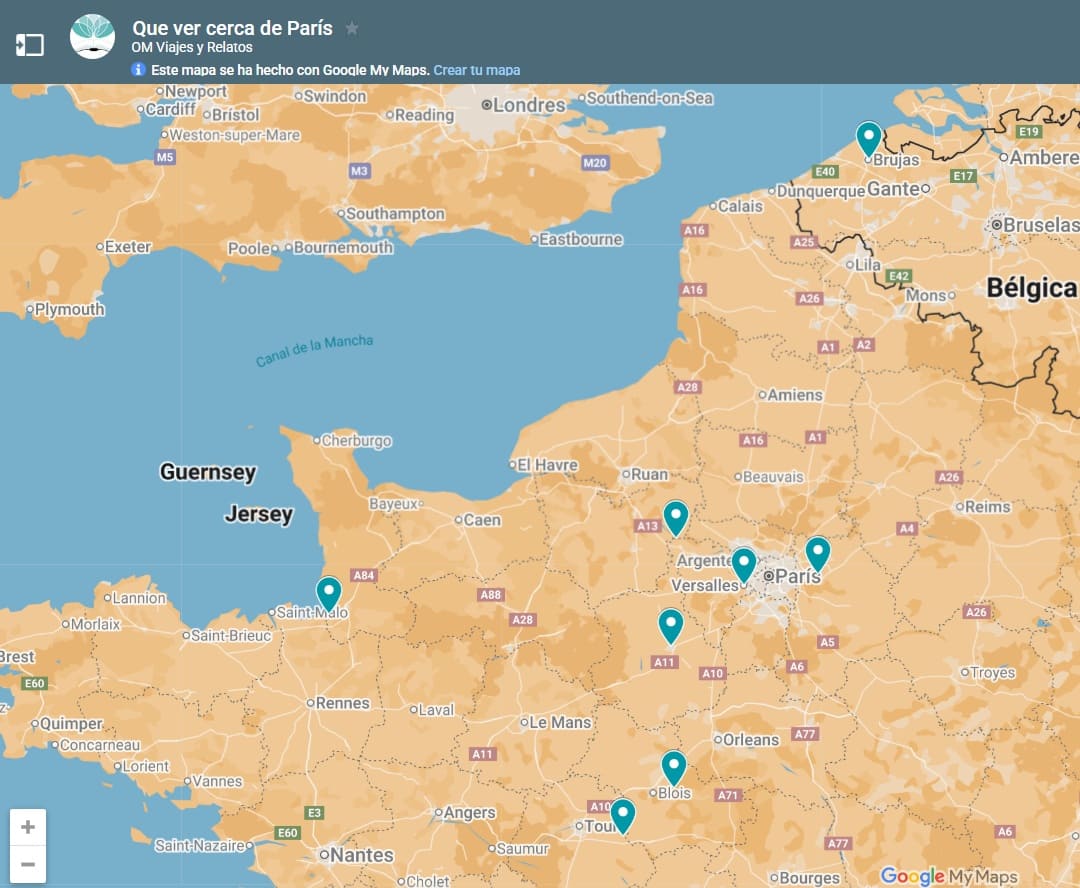
Task: Click the 'Exeter' city label
Action: point(127,247)
